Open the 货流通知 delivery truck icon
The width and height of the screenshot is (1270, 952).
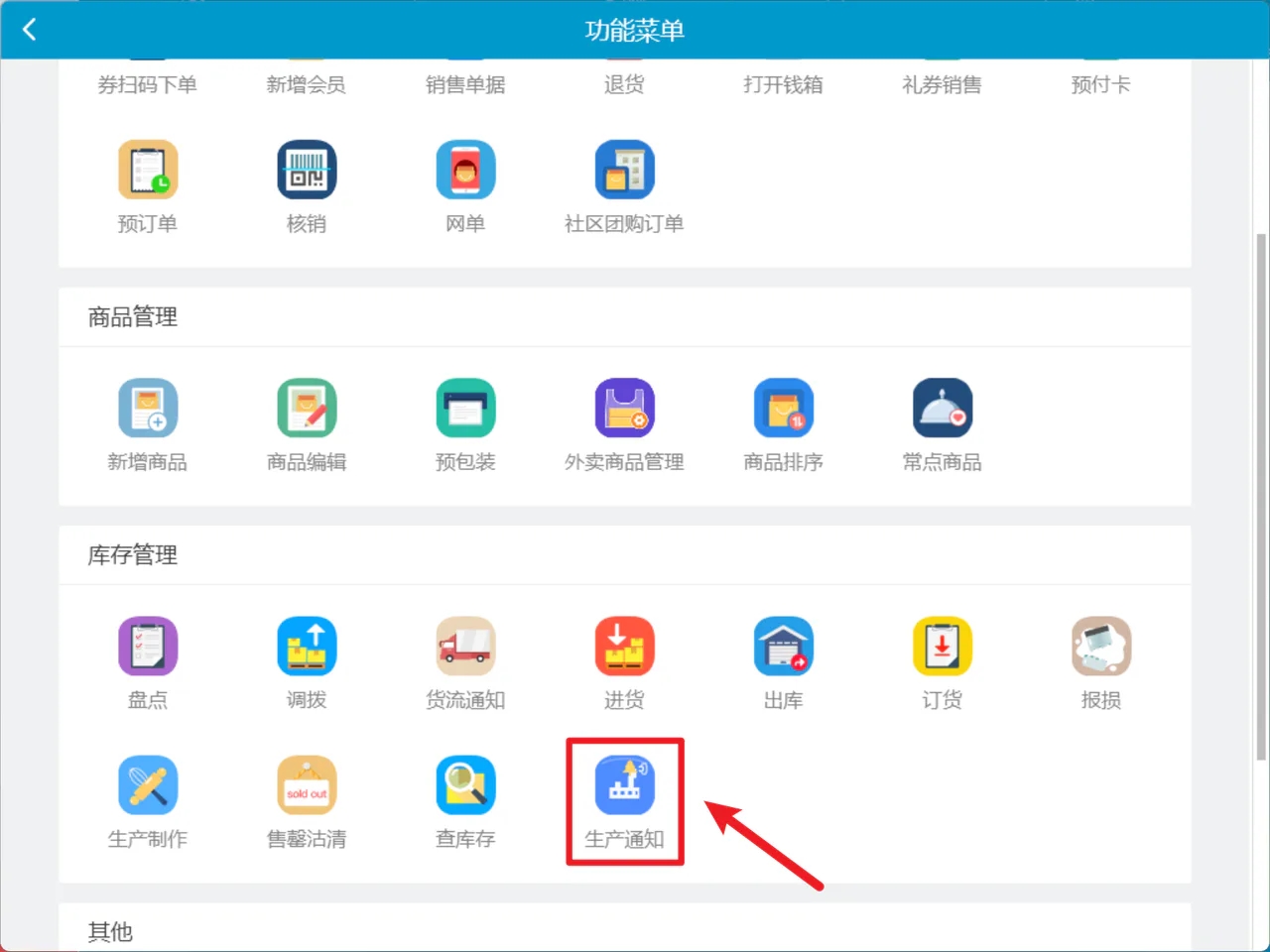coord(465,646)
